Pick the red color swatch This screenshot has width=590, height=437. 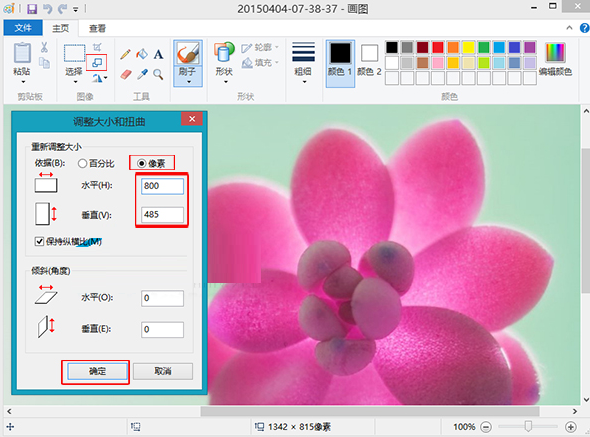pyautogui.click(x=438, y=47)
